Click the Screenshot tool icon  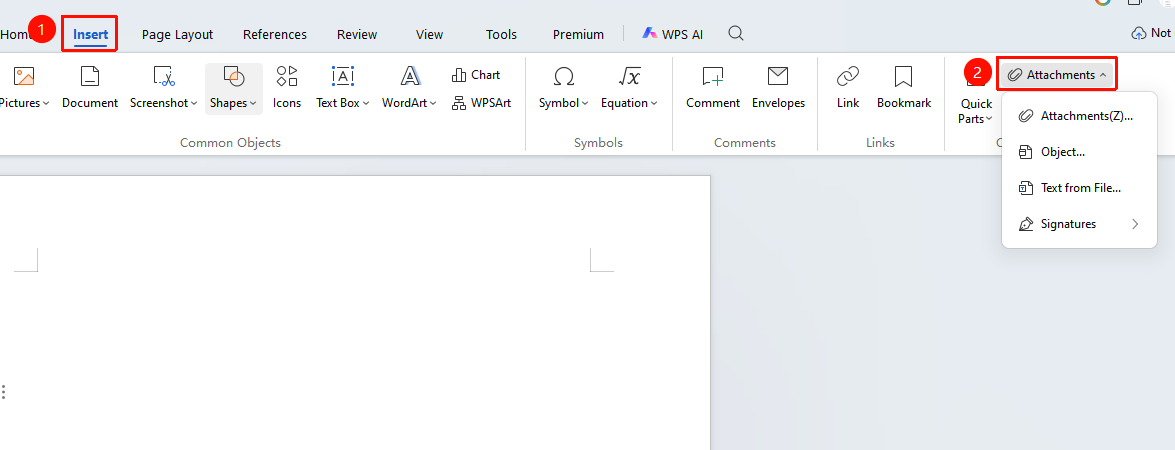[163, 76]
